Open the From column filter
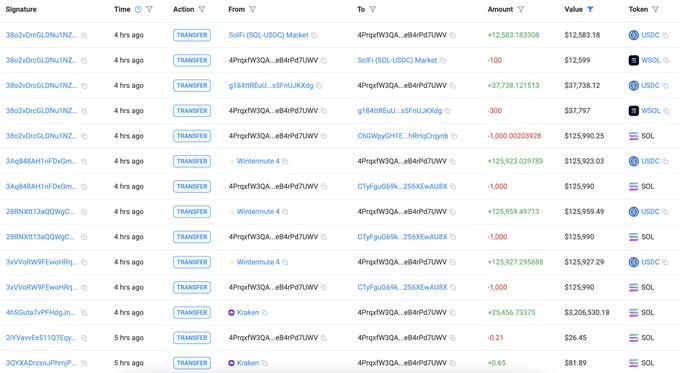Image resolution: width=680 pixels, height=373 pixels. pyautogui.click(x=252, y=9)
